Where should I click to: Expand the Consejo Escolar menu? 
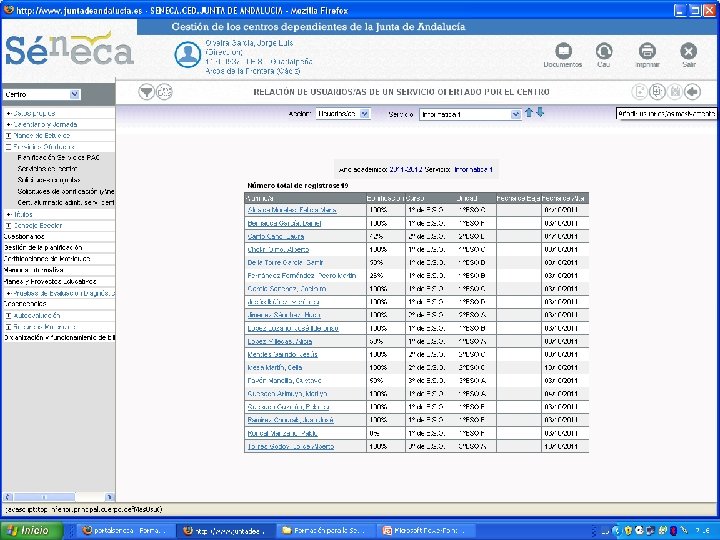point(34,225)
